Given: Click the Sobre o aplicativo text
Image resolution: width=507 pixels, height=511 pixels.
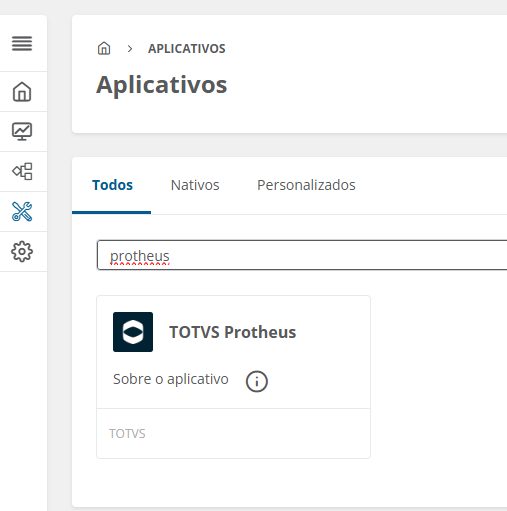Looking at the screenshot, I should point(171,379).
